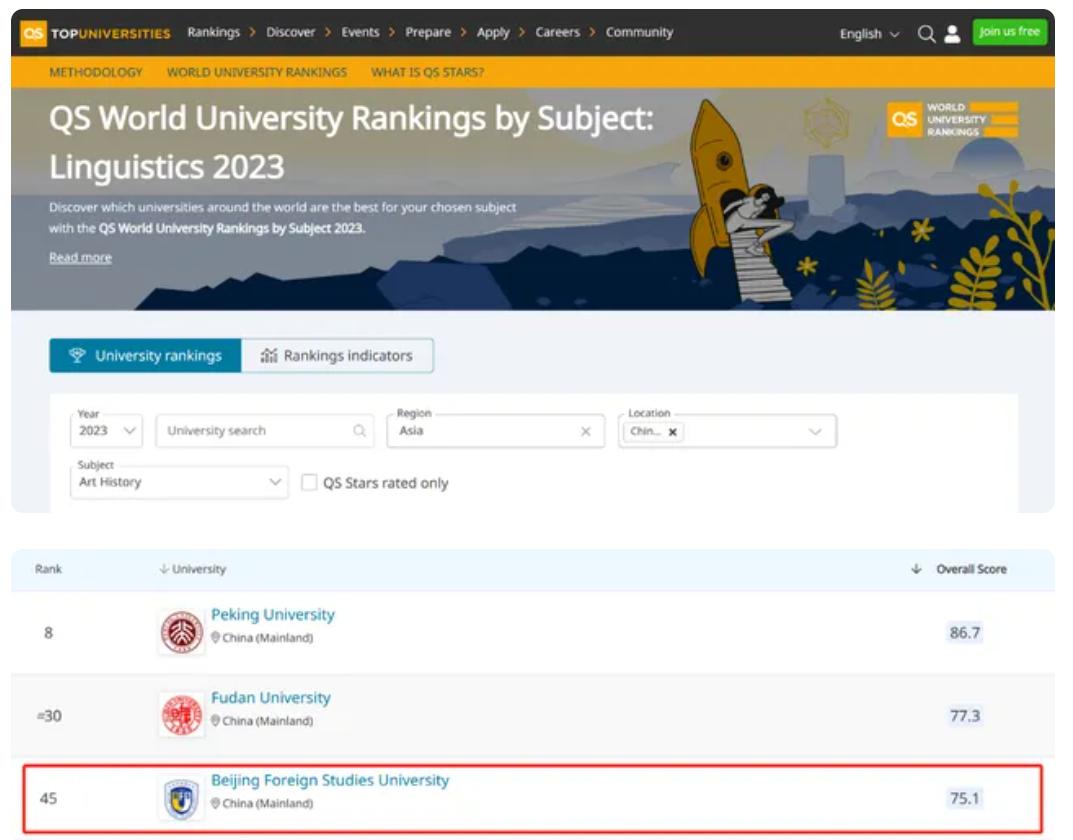Image resolution: width=1073 pixels, height=840 pixels.
Task: Remove the China location tag
Action: point(672,432)
